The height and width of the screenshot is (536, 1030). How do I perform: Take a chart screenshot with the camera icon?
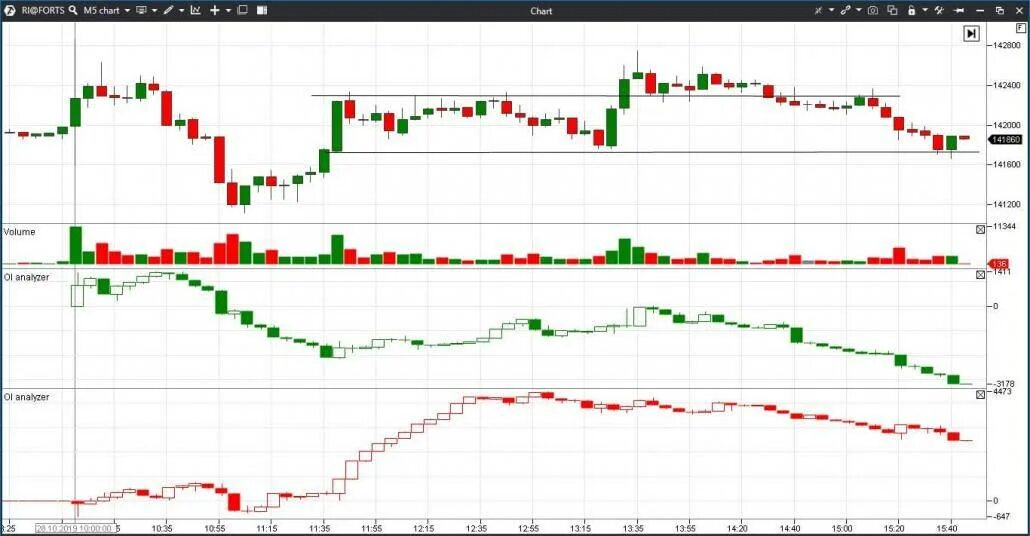click(872, 11)
